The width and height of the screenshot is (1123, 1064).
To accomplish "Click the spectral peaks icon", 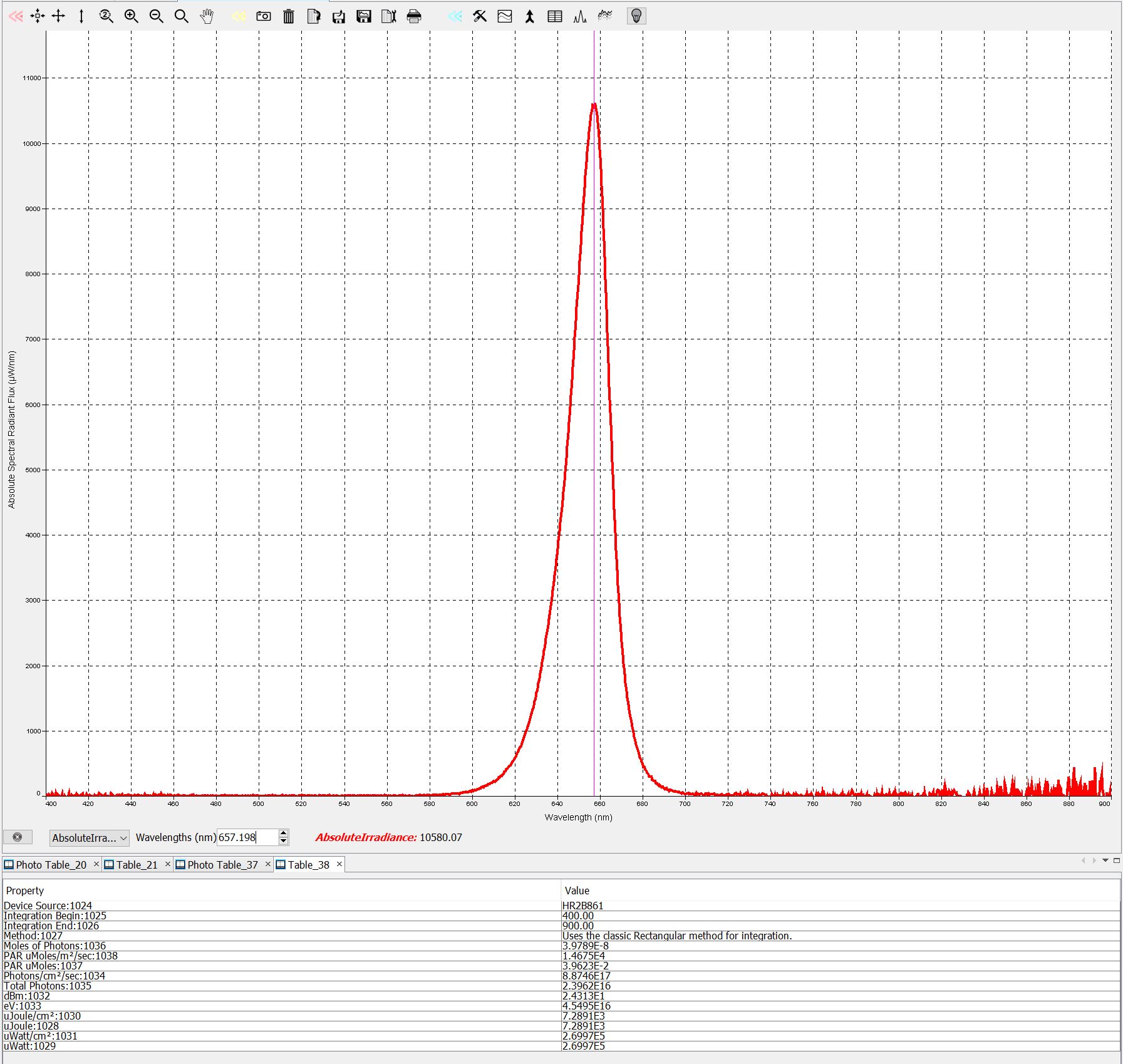I will click(x=580, y=16).
